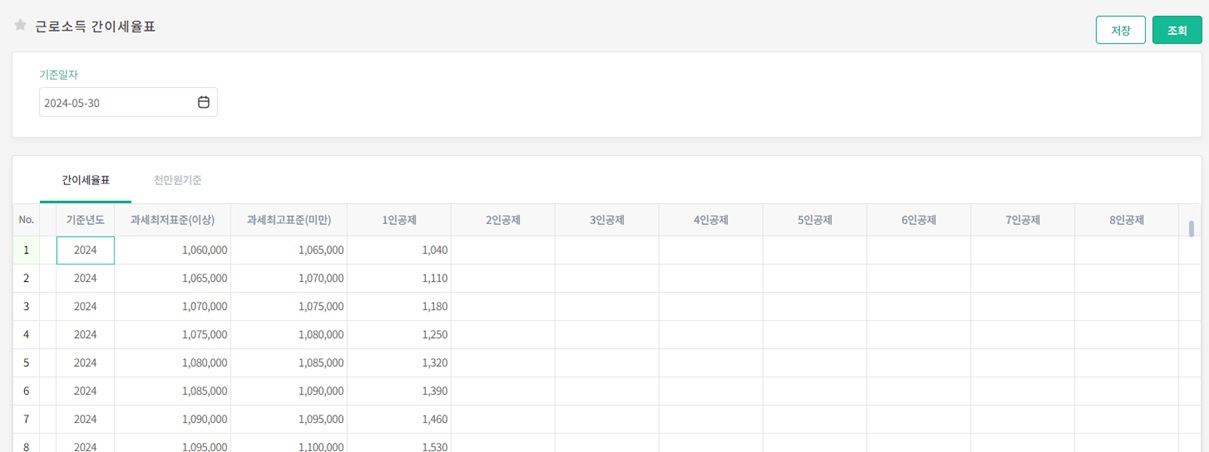The width and height of the screenshot is (1209, 452).
Task: Click the favorite star icon beside the title
Action: 20,26
